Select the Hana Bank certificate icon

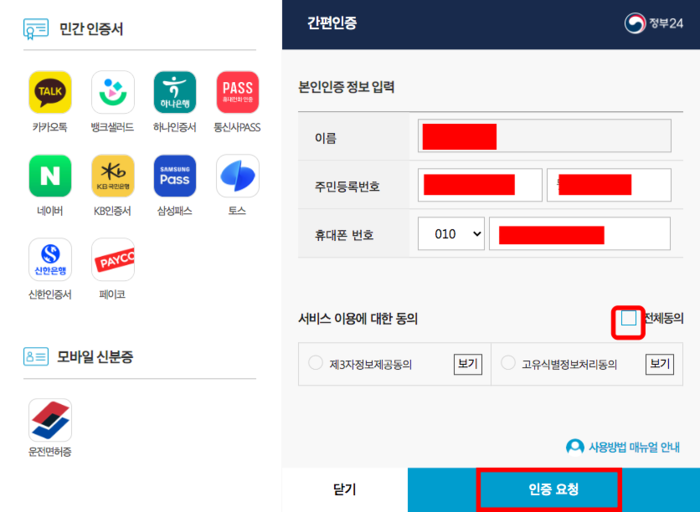tap(175, 92)
